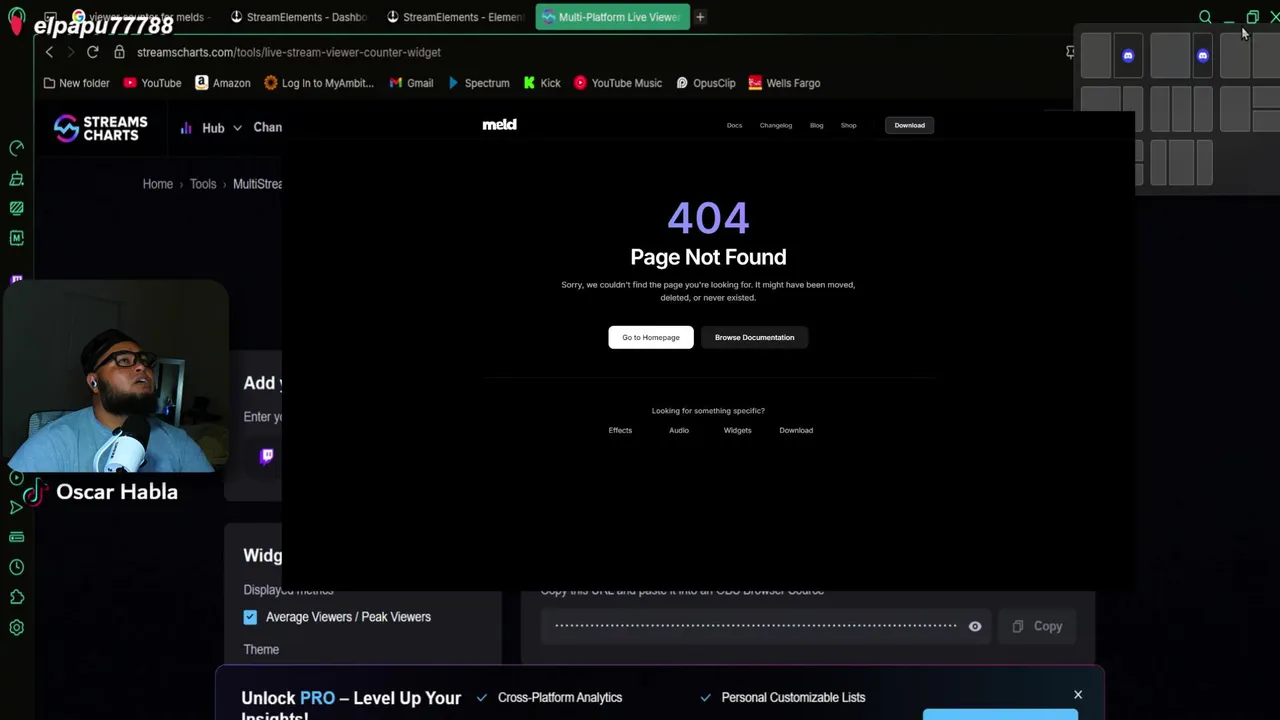Go to Home breadcrumb link

[x=157, y=184]
